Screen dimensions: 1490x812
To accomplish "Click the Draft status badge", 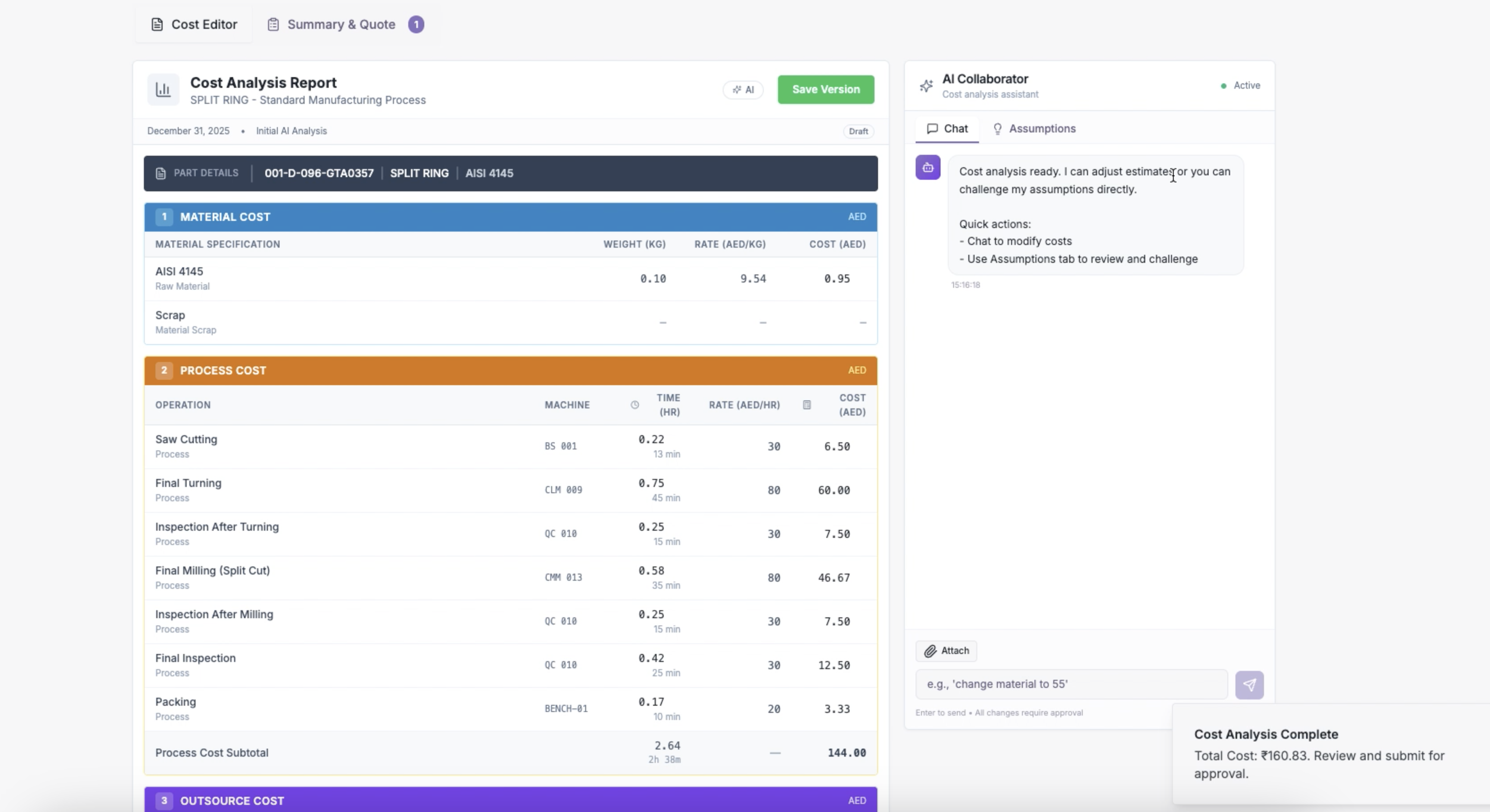I will point(858,132).
